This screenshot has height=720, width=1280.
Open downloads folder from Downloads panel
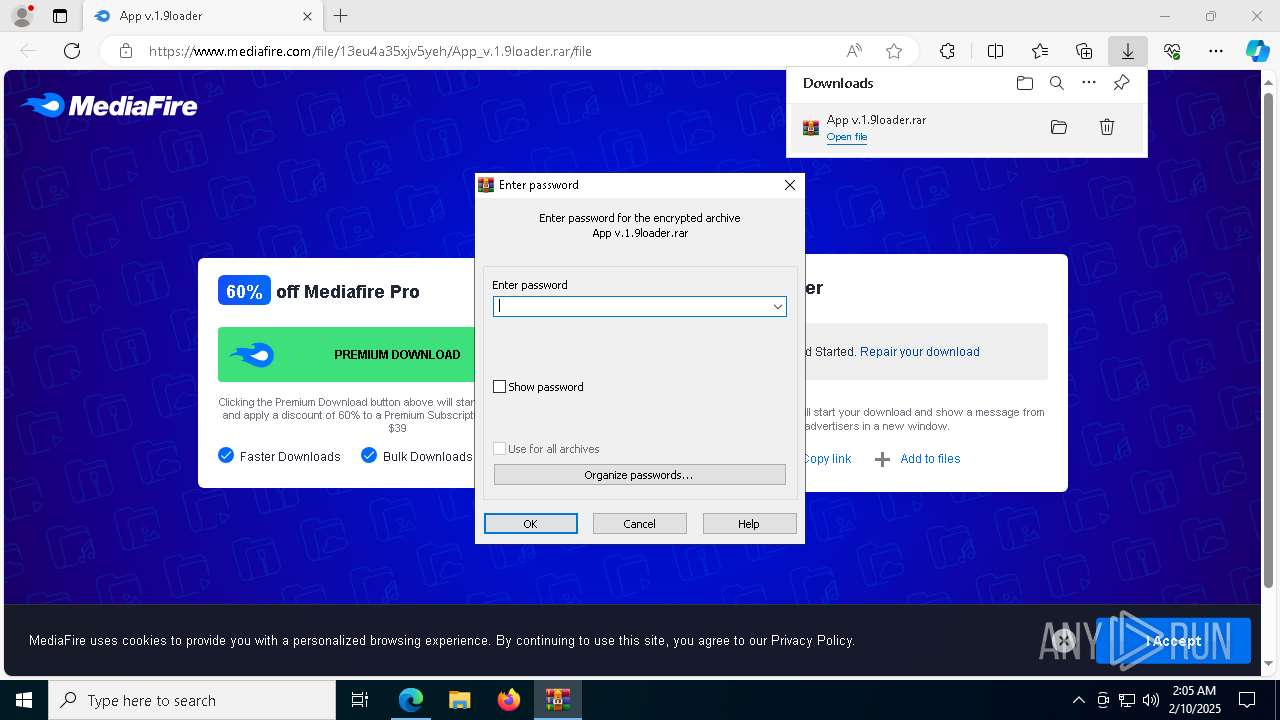click(x=1024, y=83)
